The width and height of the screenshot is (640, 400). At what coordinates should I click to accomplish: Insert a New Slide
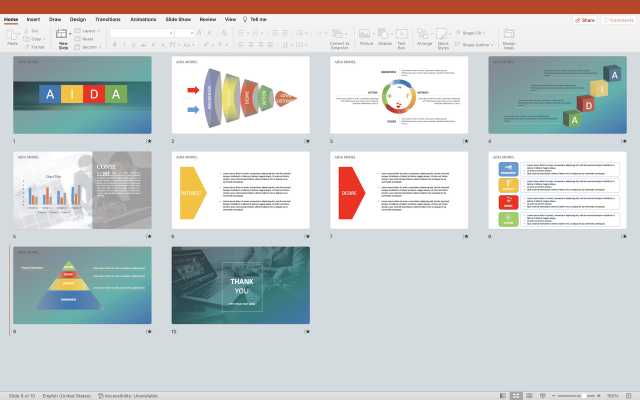[x=64, y=36]
